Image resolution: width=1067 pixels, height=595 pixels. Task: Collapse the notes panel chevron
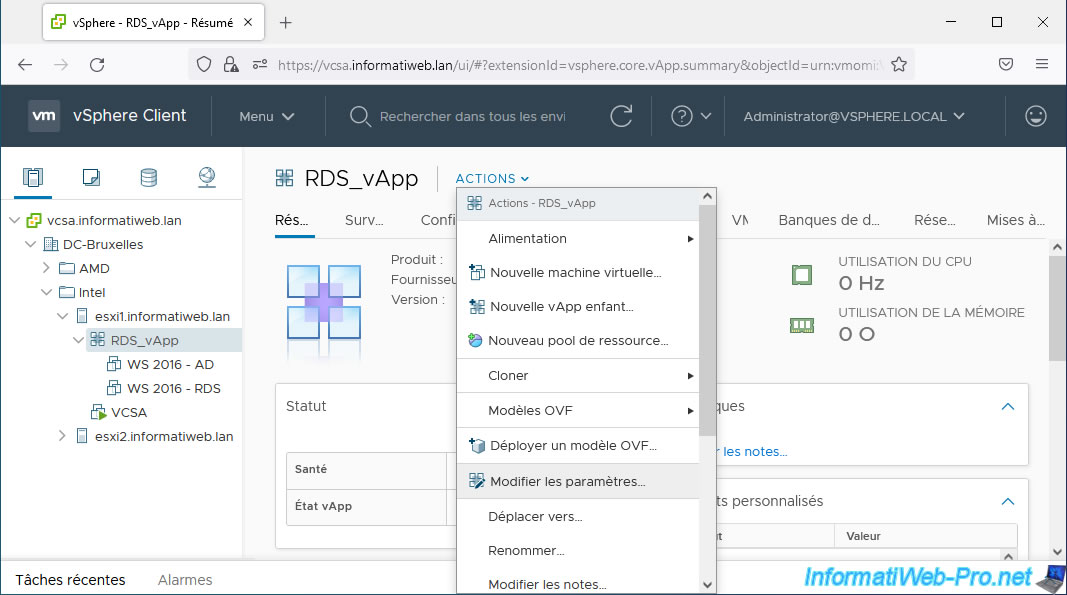[1008, 406]
